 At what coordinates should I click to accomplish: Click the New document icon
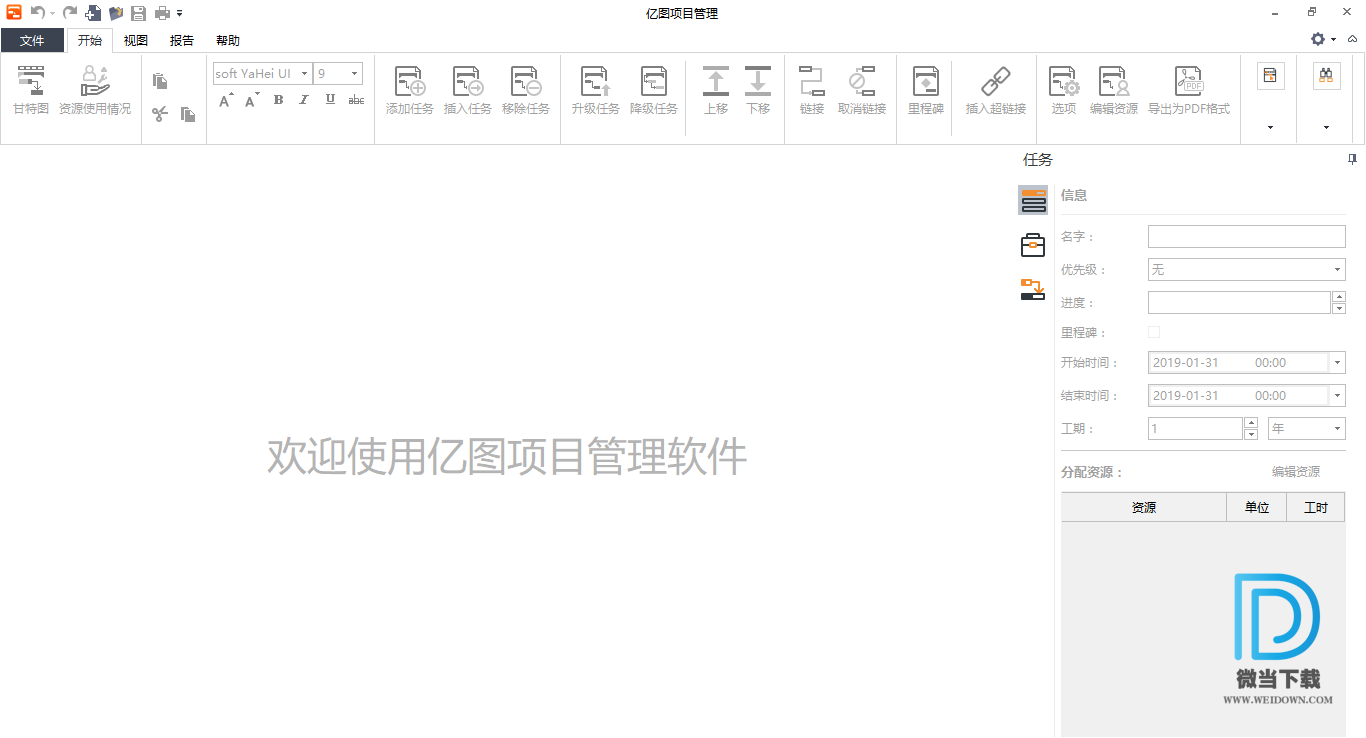[x=93, y=13]
